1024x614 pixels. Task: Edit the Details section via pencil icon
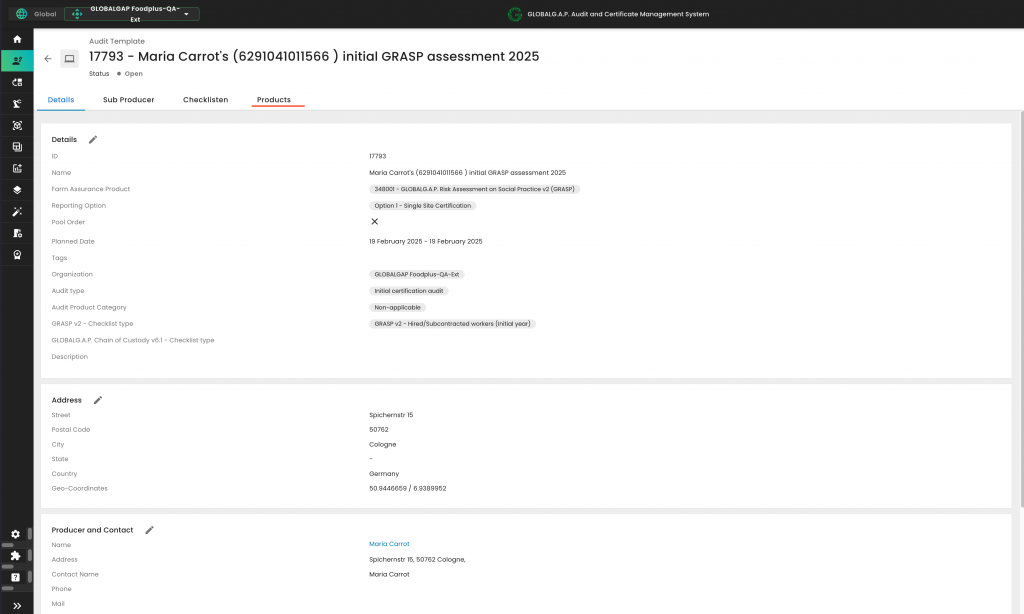click(x=93, y=140)
